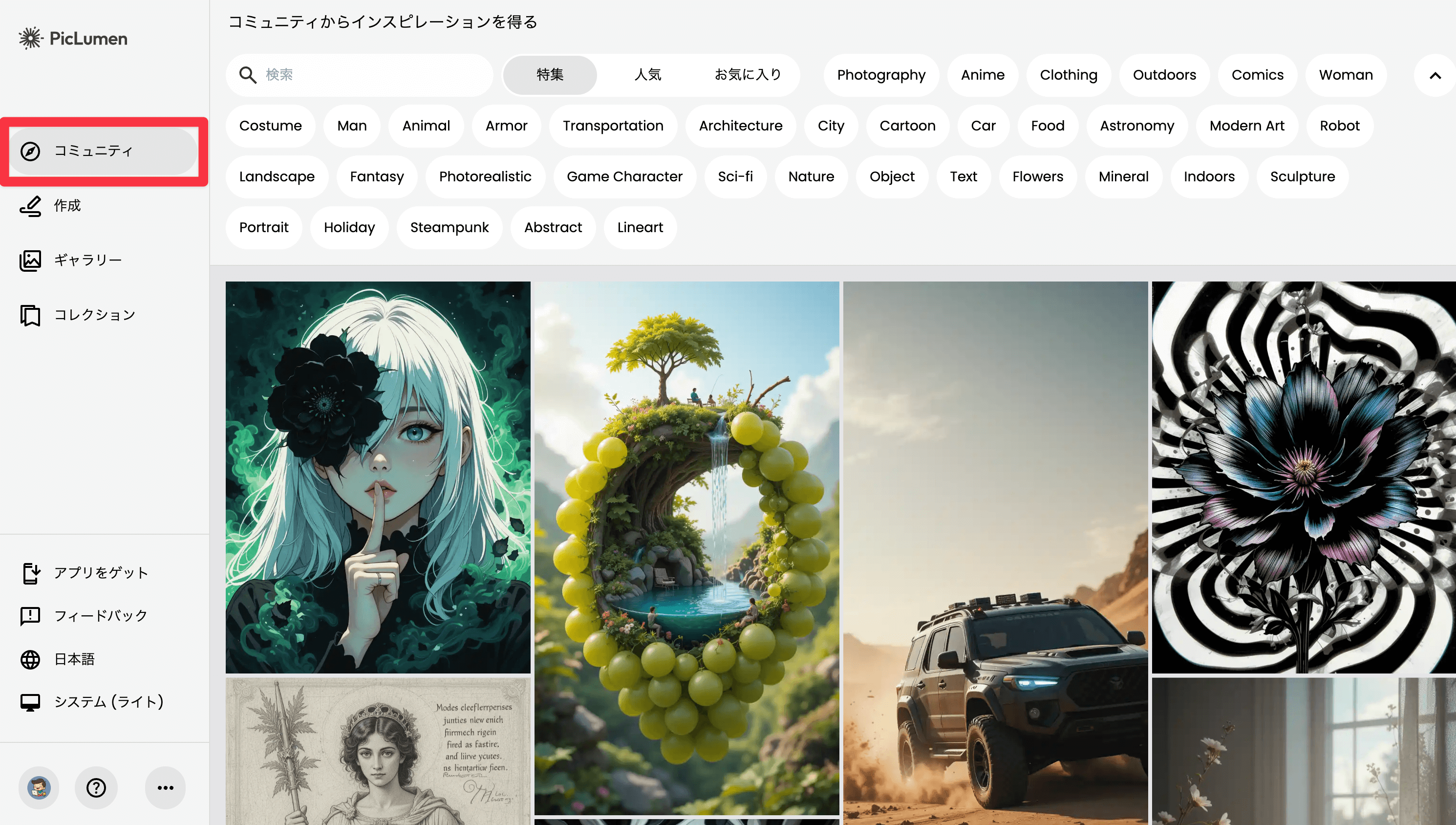Open the ギャラリー gallery icon
The width and height of the screenshot is (1456, 825).
[31, 261]
